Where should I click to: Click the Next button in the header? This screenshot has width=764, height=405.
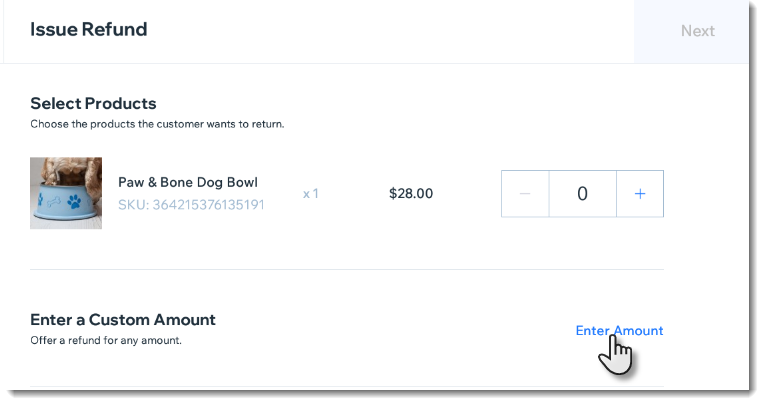click(x=697, y=31)
